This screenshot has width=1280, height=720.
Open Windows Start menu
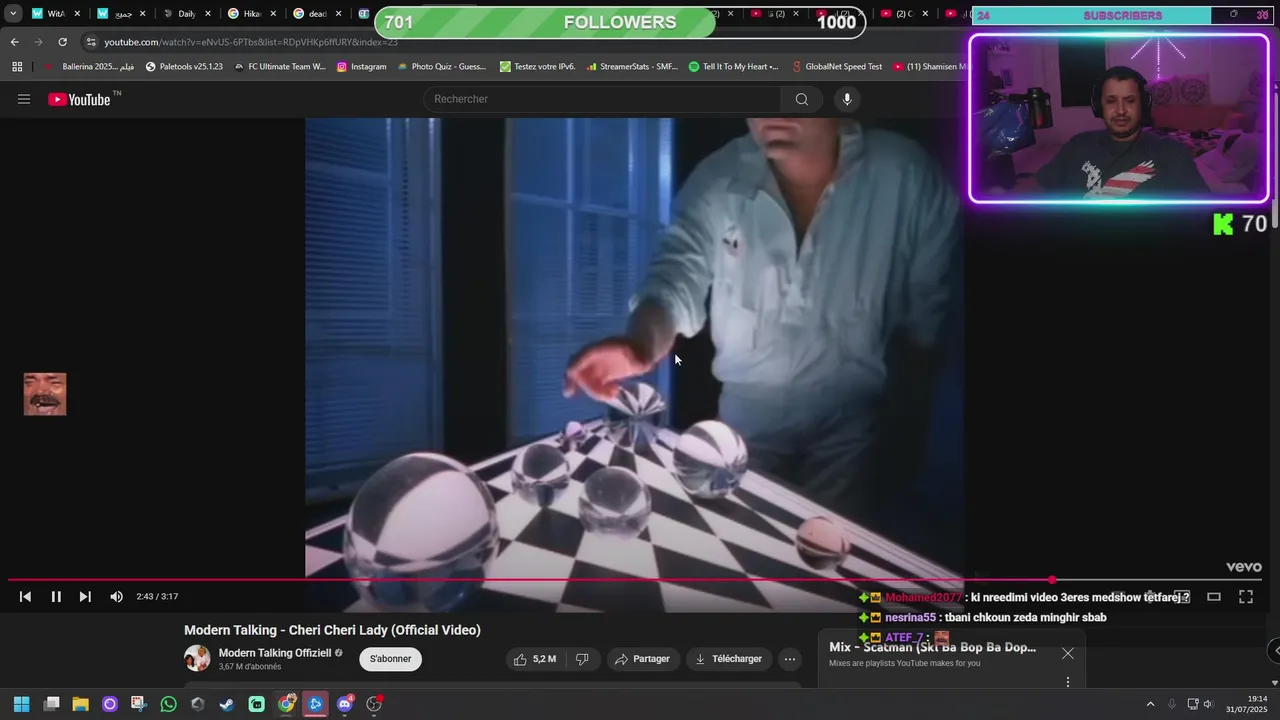[21, 704]
